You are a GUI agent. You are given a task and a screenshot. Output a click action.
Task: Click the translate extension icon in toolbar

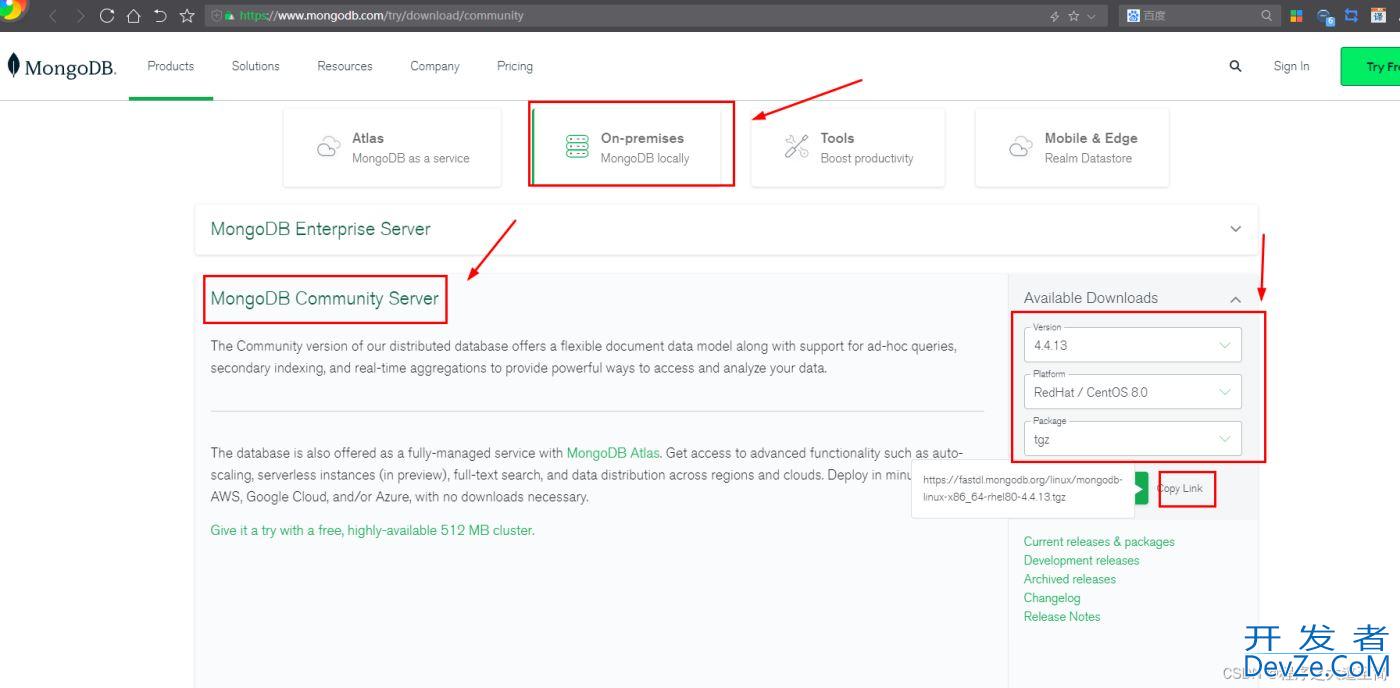click(x=1378, y=16)
